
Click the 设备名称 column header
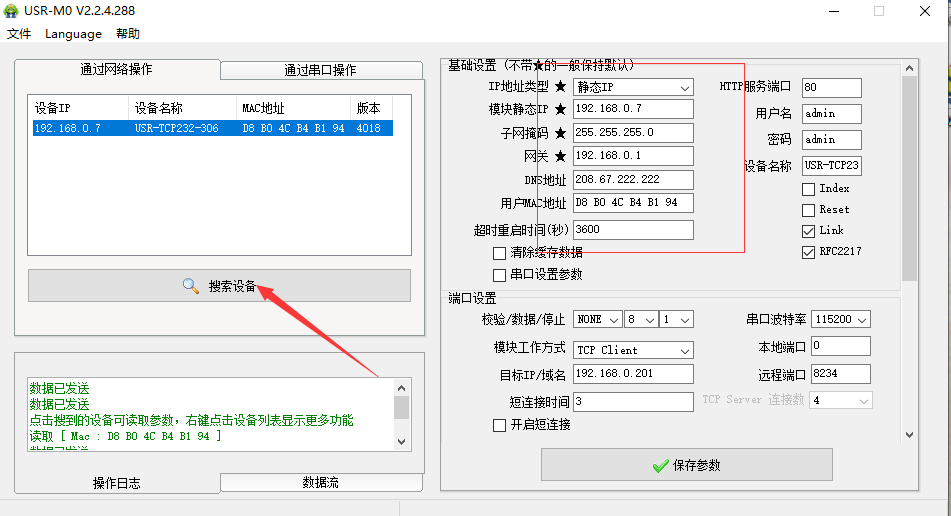[182, 109]
